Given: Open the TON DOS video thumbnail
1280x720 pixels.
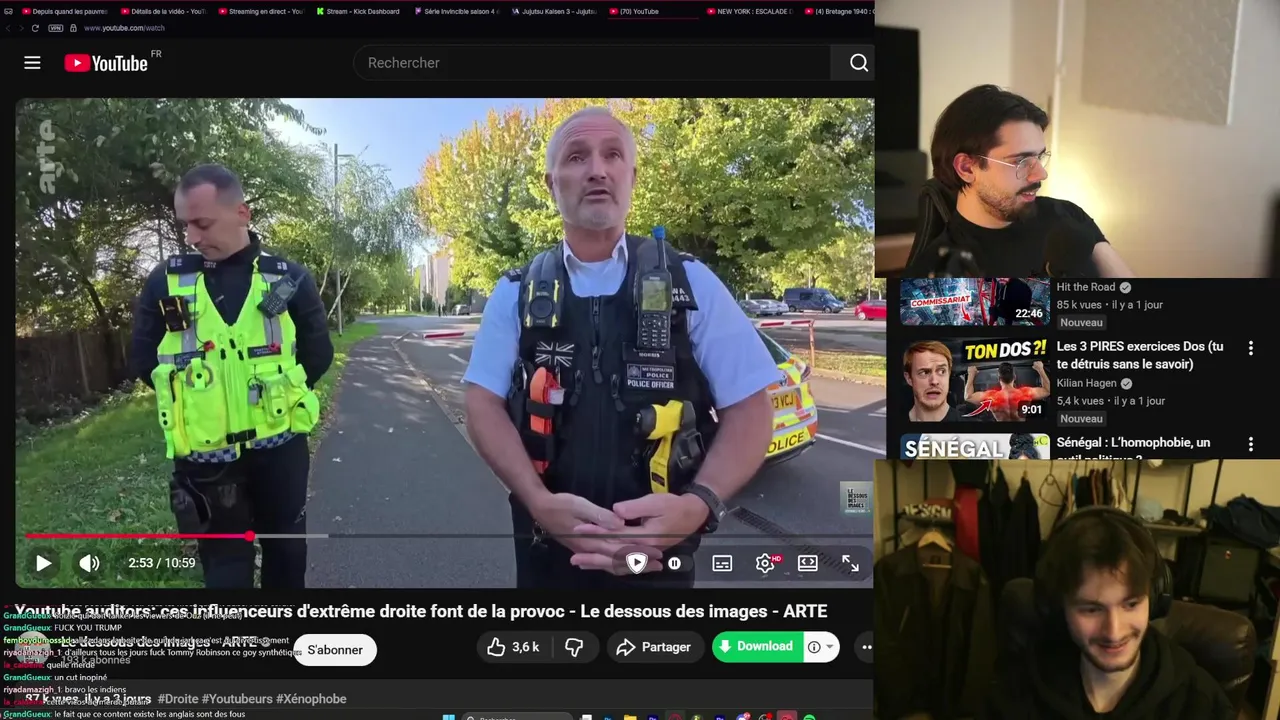Looking at the screenshot, I should tap(974, 380).
